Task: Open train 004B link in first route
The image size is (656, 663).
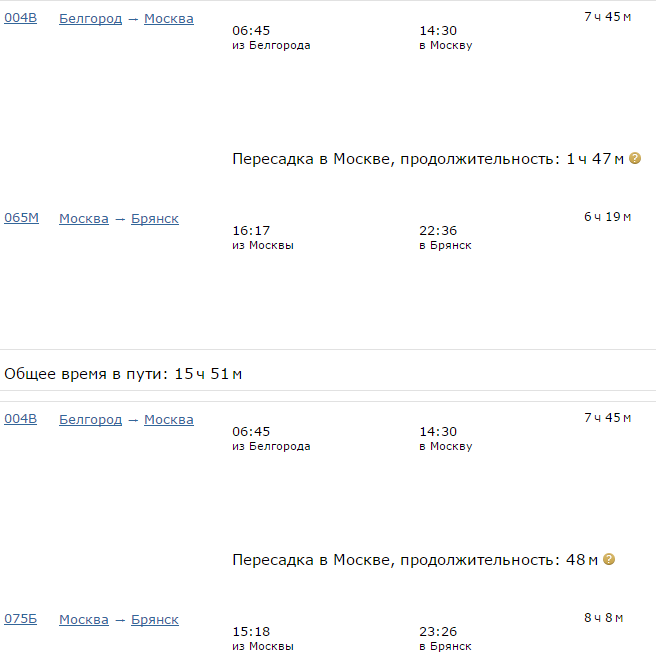Action: [20, 18]
